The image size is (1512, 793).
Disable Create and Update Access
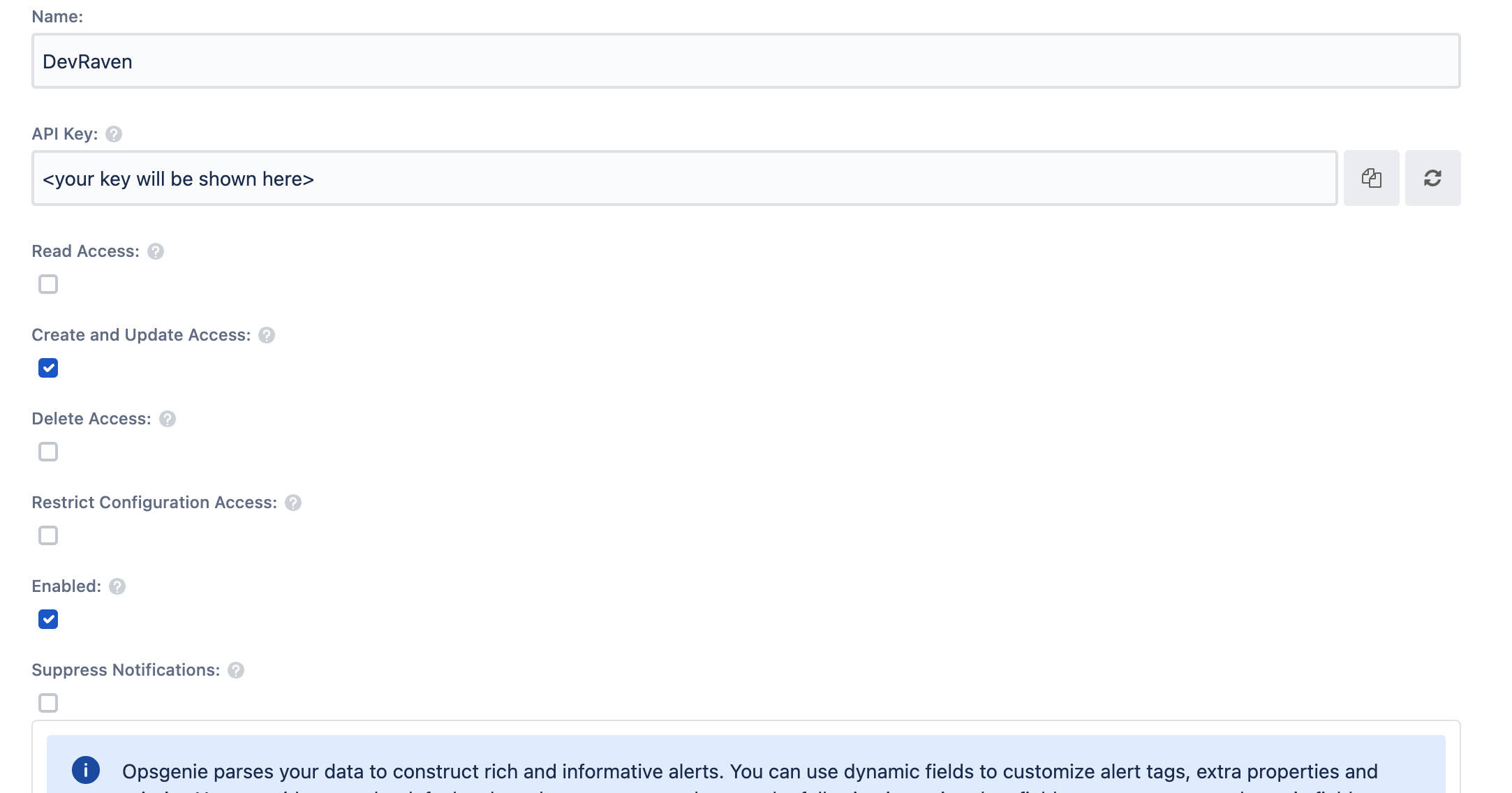point(47,368)
